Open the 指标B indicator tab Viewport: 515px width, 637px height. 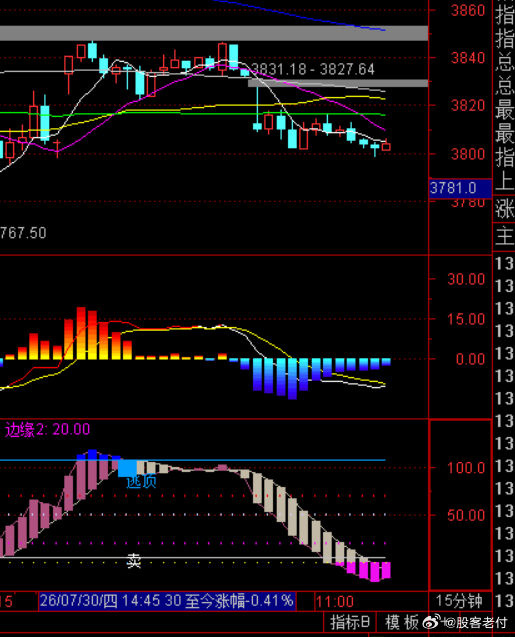350,622
